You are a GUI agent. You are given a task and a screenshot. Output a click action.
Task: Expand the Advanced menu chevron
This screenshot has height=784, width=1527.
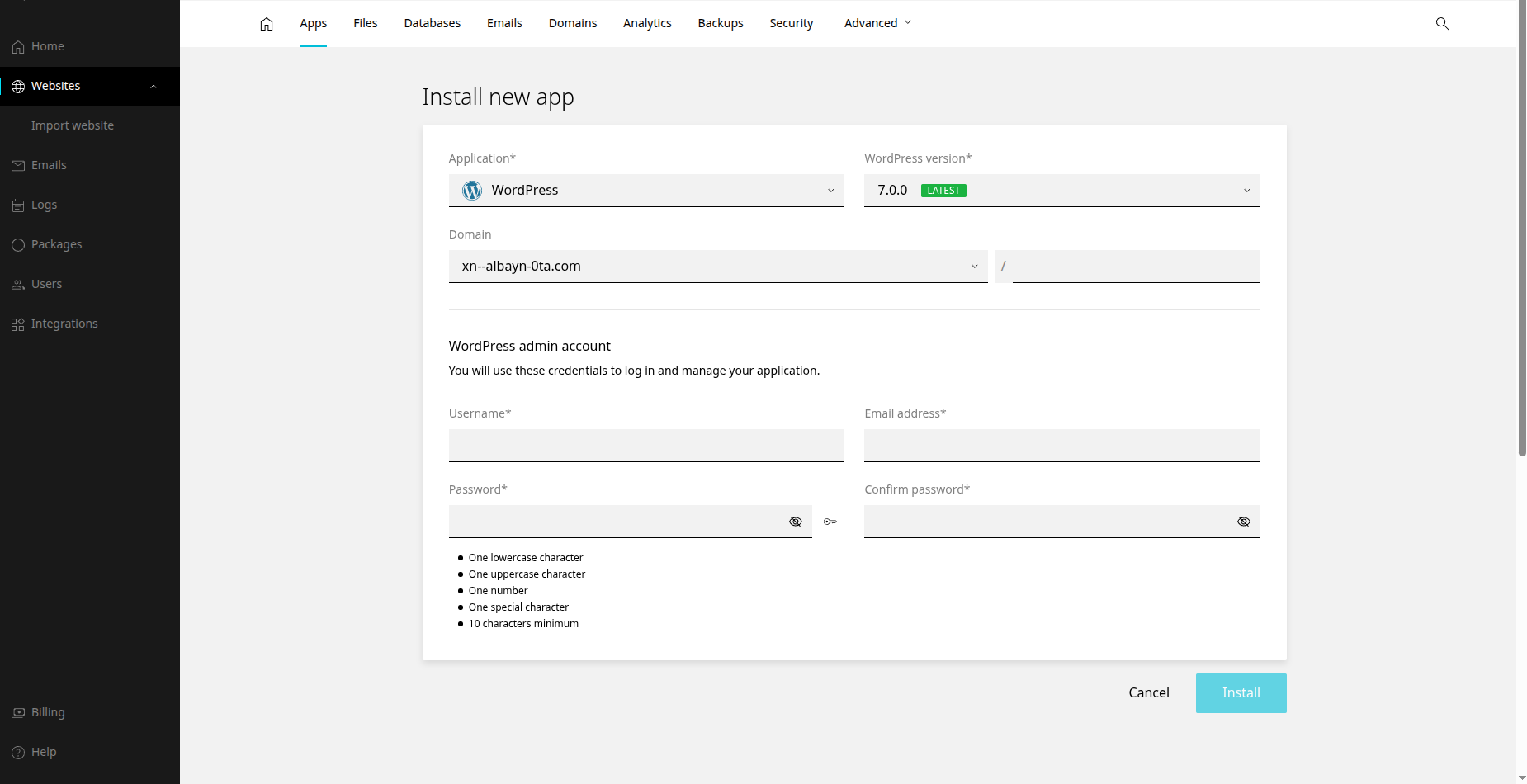pyautogui.click(x=908, y=23)
